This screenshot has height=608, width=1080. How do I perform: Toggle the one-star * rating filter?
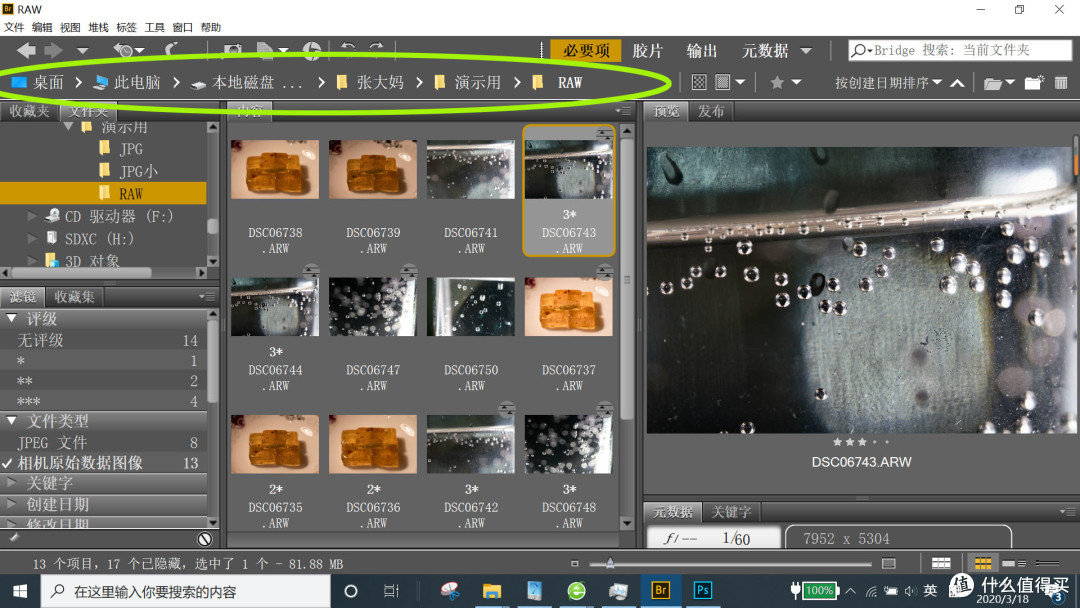pyautogui.click(x=103, y=361)
